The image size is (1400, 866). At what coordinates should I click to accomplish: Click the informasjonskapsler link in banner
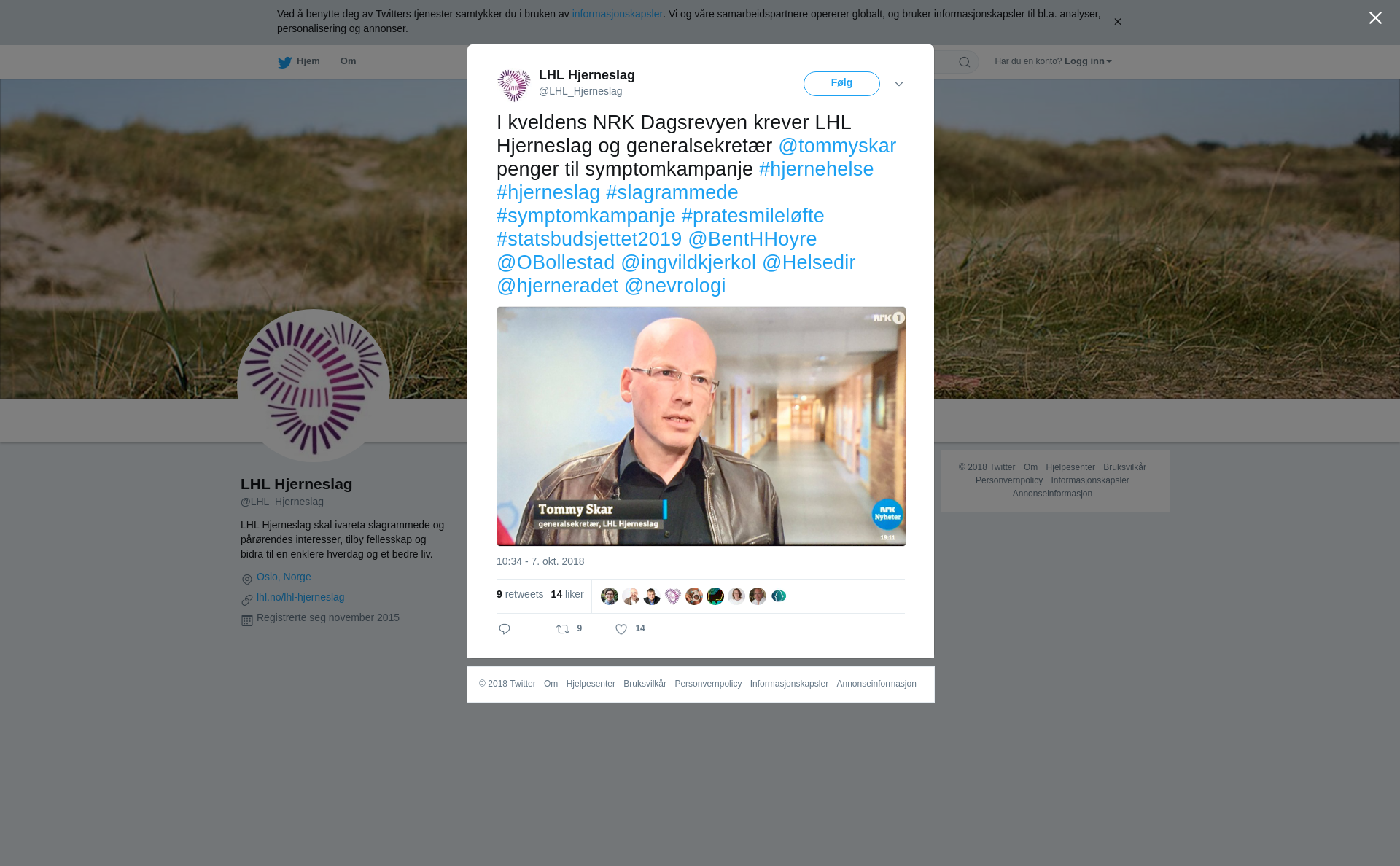pos(617,14)
